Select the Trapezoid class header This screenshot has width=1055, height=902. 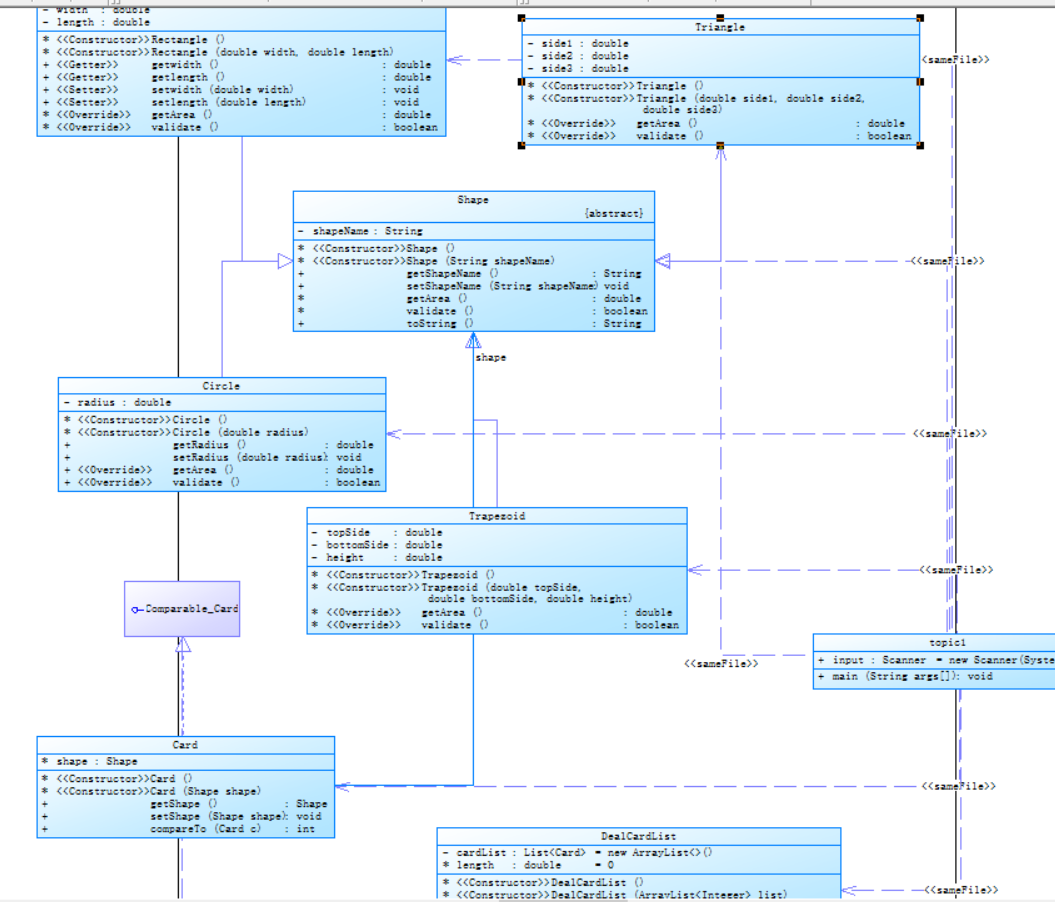[497, 516]
